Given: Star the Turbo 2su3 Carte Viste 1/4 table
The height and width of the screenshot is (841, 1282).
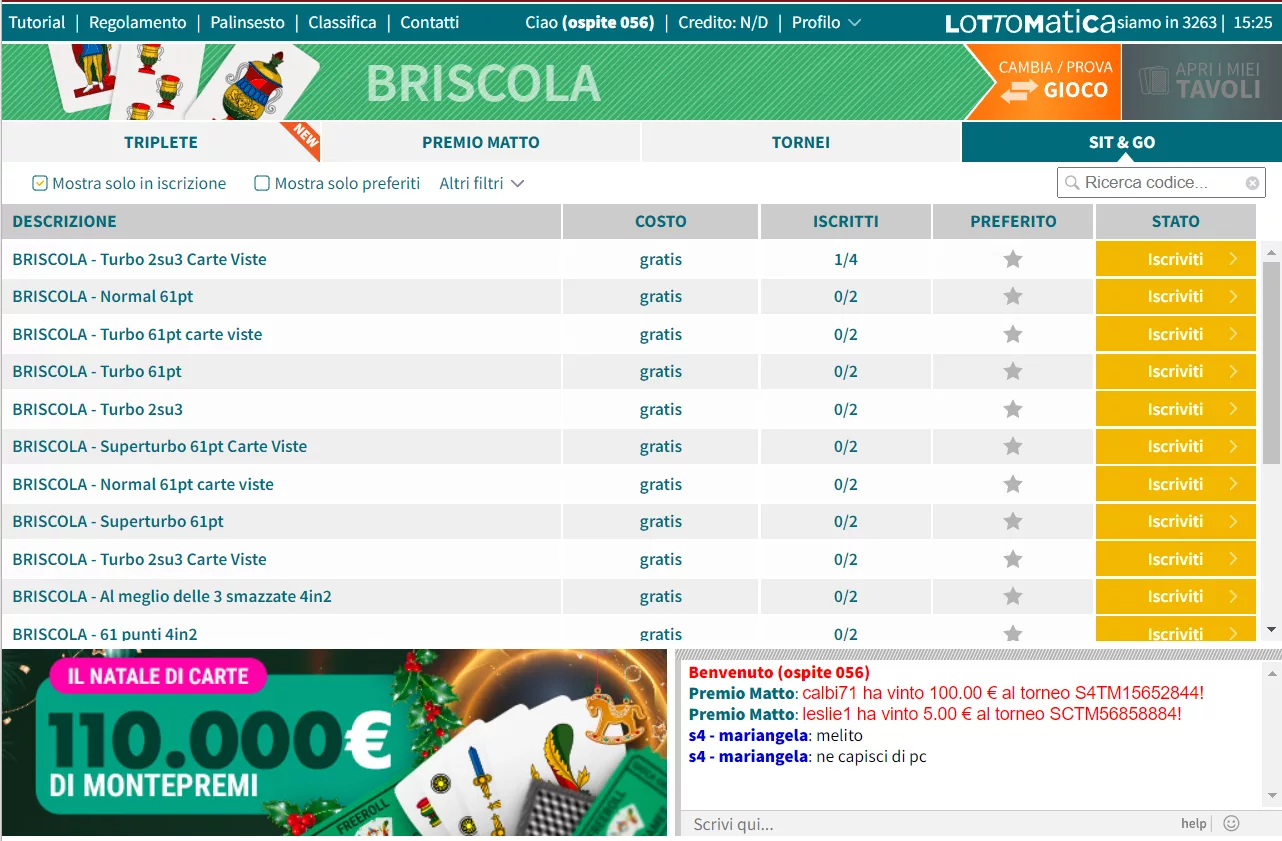Looking at the screenshot, I should [1013, 259].
